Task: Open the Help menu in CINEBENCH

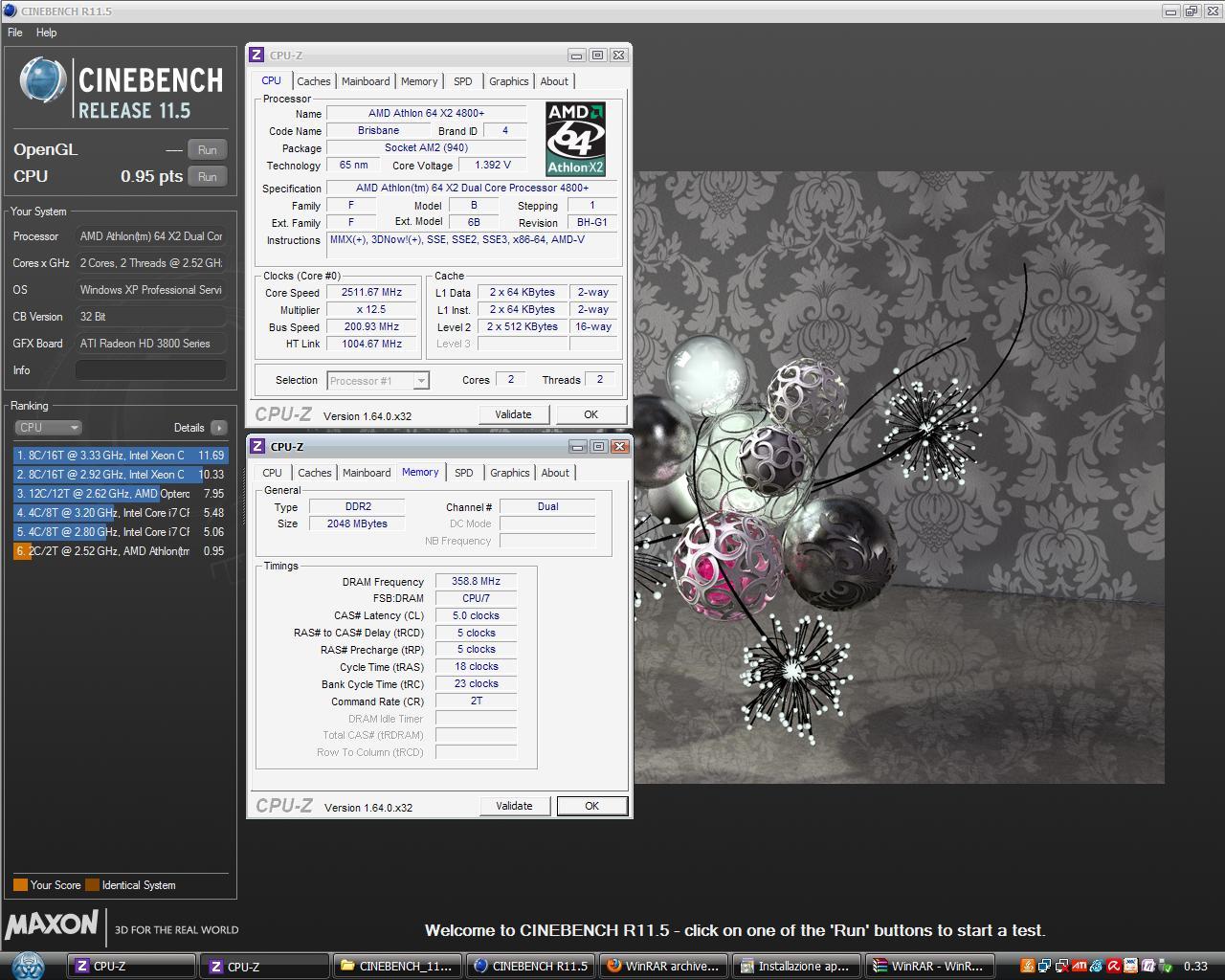Action: coord(46,33)
